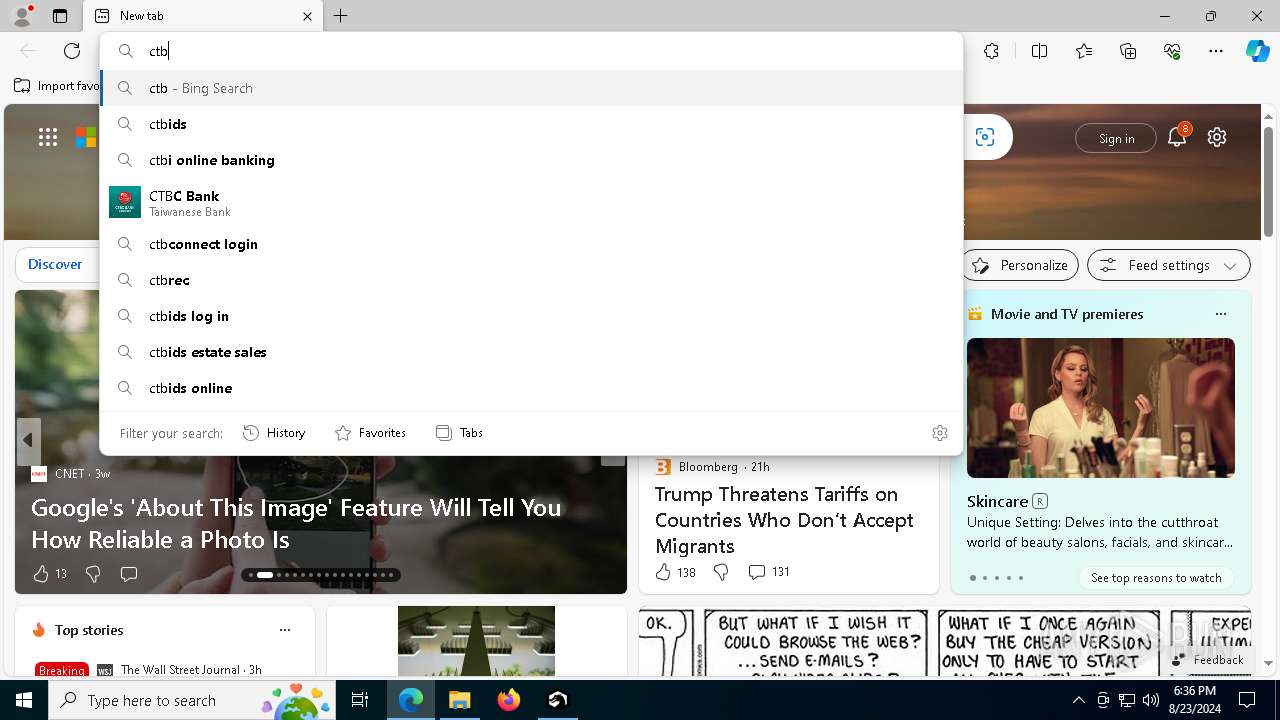Screen dimensions: 1280x720
Task: Choose the 'ctbids' suggestion
Action: tap(531, 124)
